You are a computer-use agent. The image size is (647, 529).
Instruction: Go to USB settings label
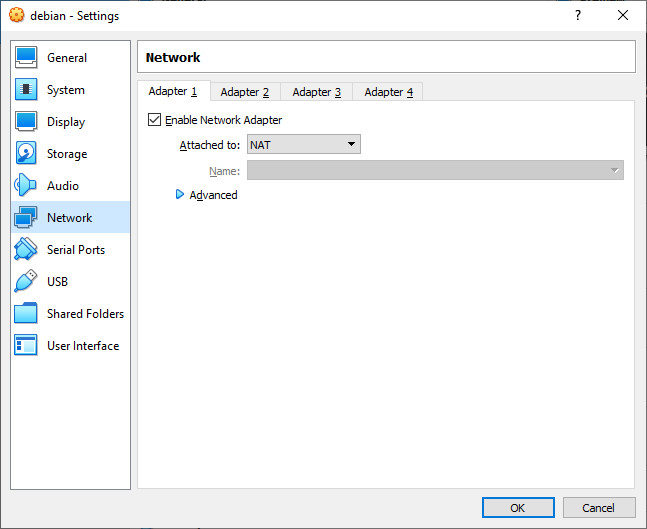coord(57,281)
